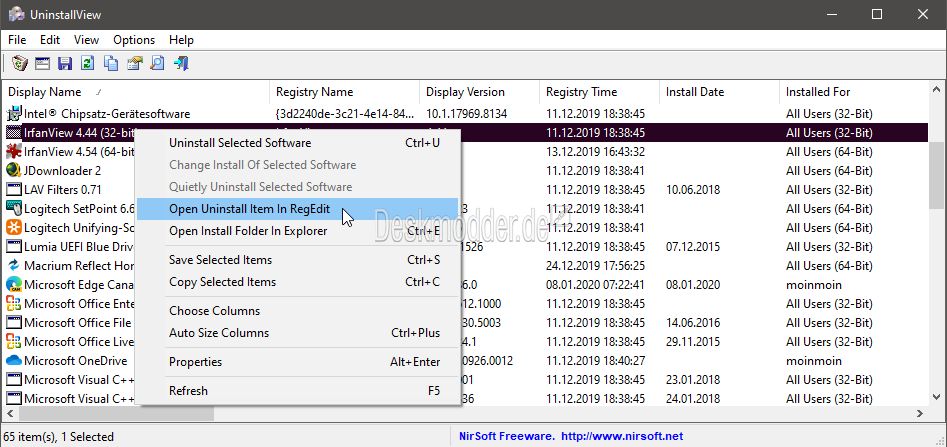This screenshot has height=447, width=947.
Task: Click the Macrium Reflect row icon
Action: pos(13,266)
